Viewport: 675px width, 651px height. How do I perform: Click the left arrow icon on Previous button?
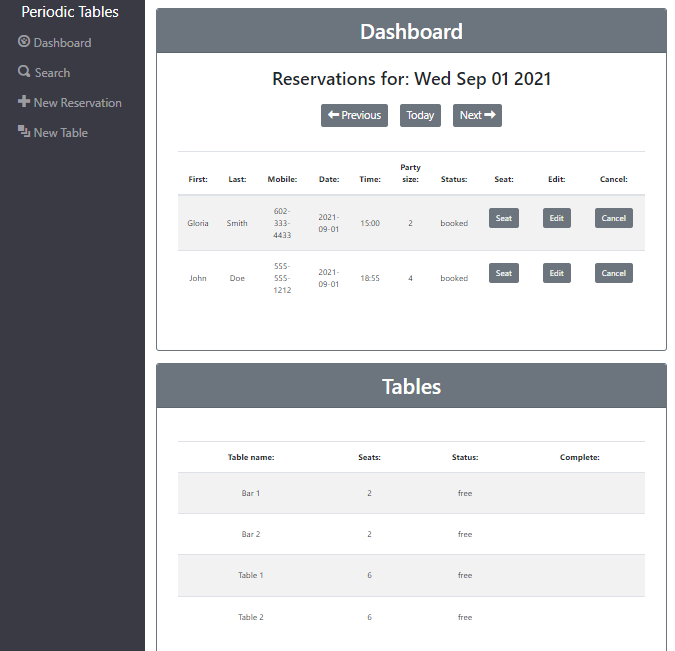tap(334, 115)
